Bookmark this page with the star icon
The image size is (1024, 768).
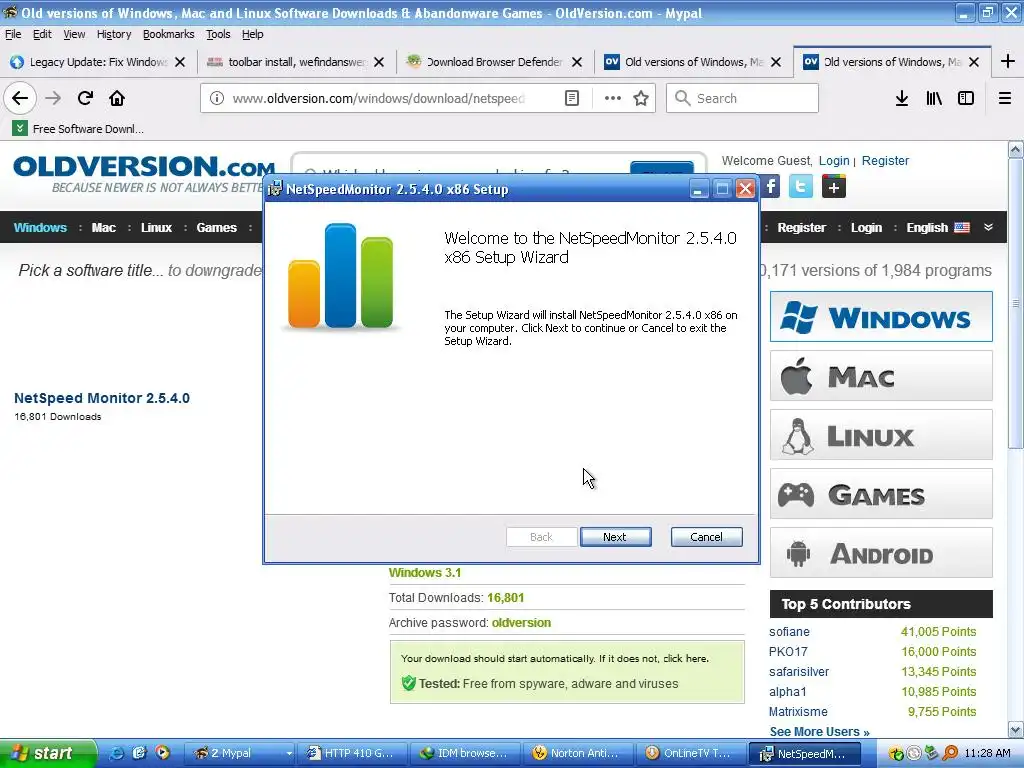(x=641, y=98)
